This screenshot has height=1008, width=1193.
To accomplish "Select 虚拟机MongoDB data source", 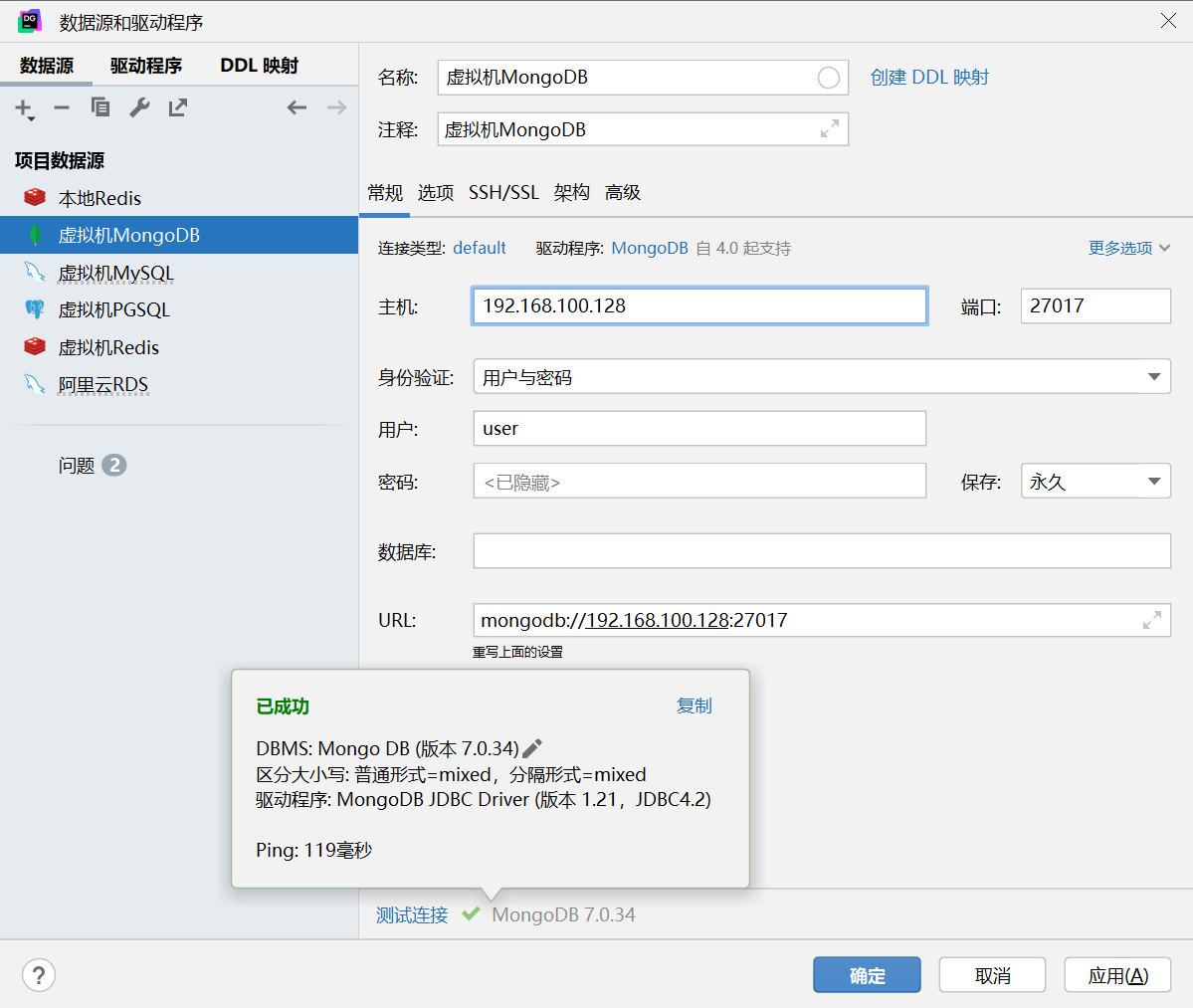I will (179, 235).
